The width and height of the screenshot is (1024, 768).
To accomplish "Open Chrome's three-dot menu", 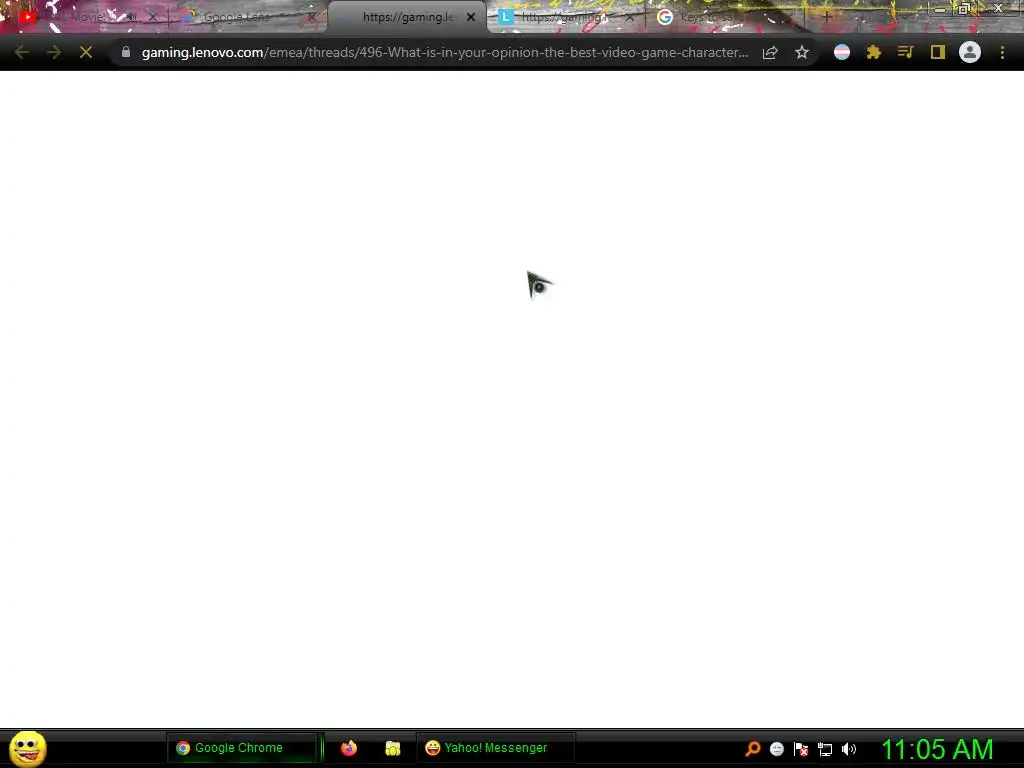I will point(1002,52).
